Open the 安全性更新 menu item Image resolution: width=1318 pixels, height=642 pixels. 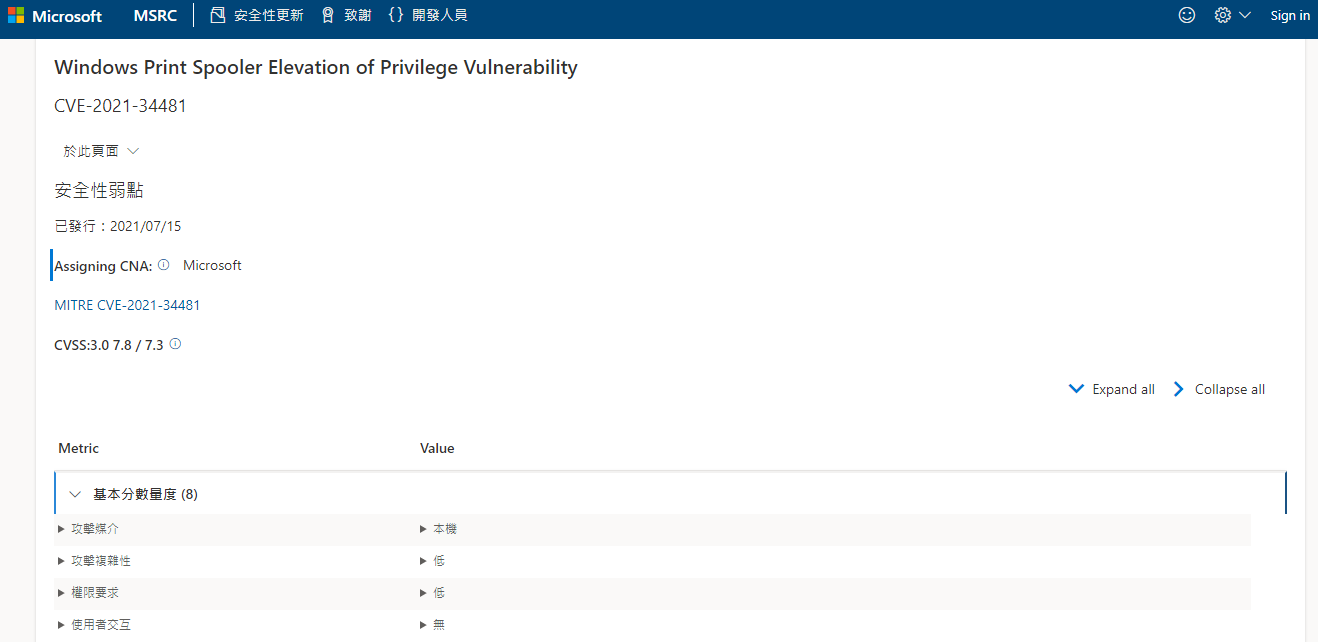click(257, 15)
